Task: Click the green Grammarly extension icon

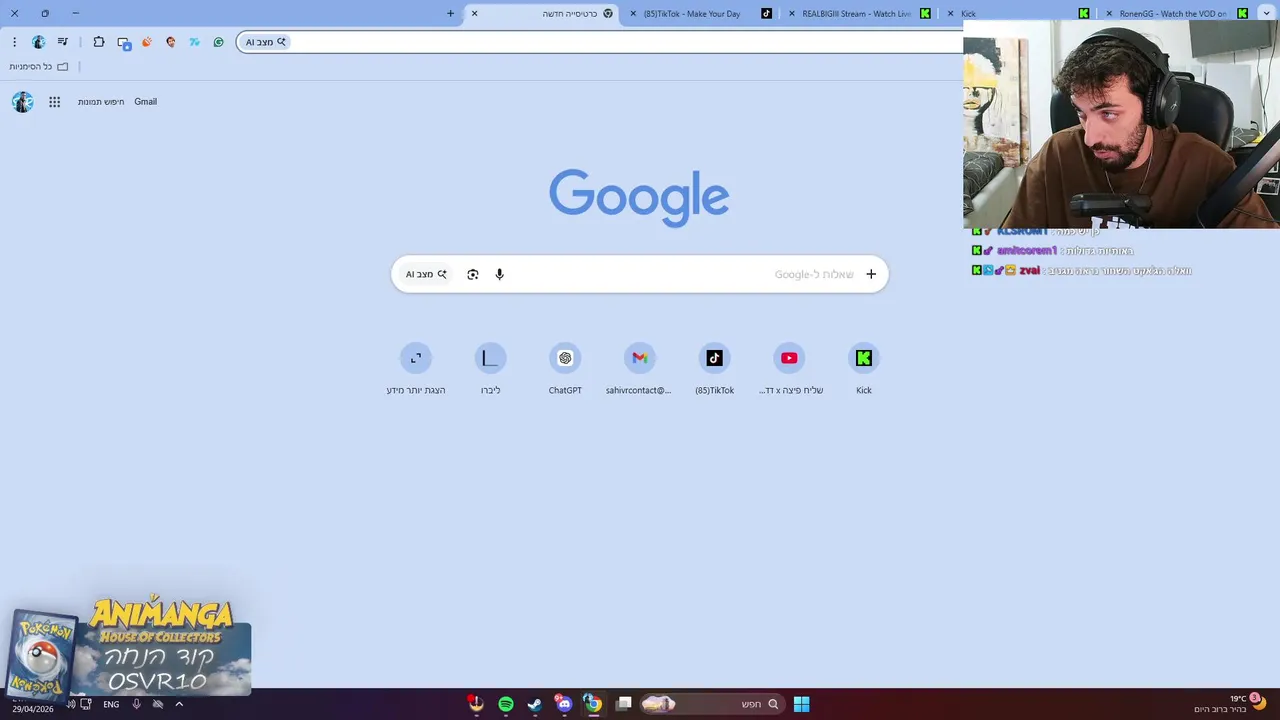Action: point(218,42)
